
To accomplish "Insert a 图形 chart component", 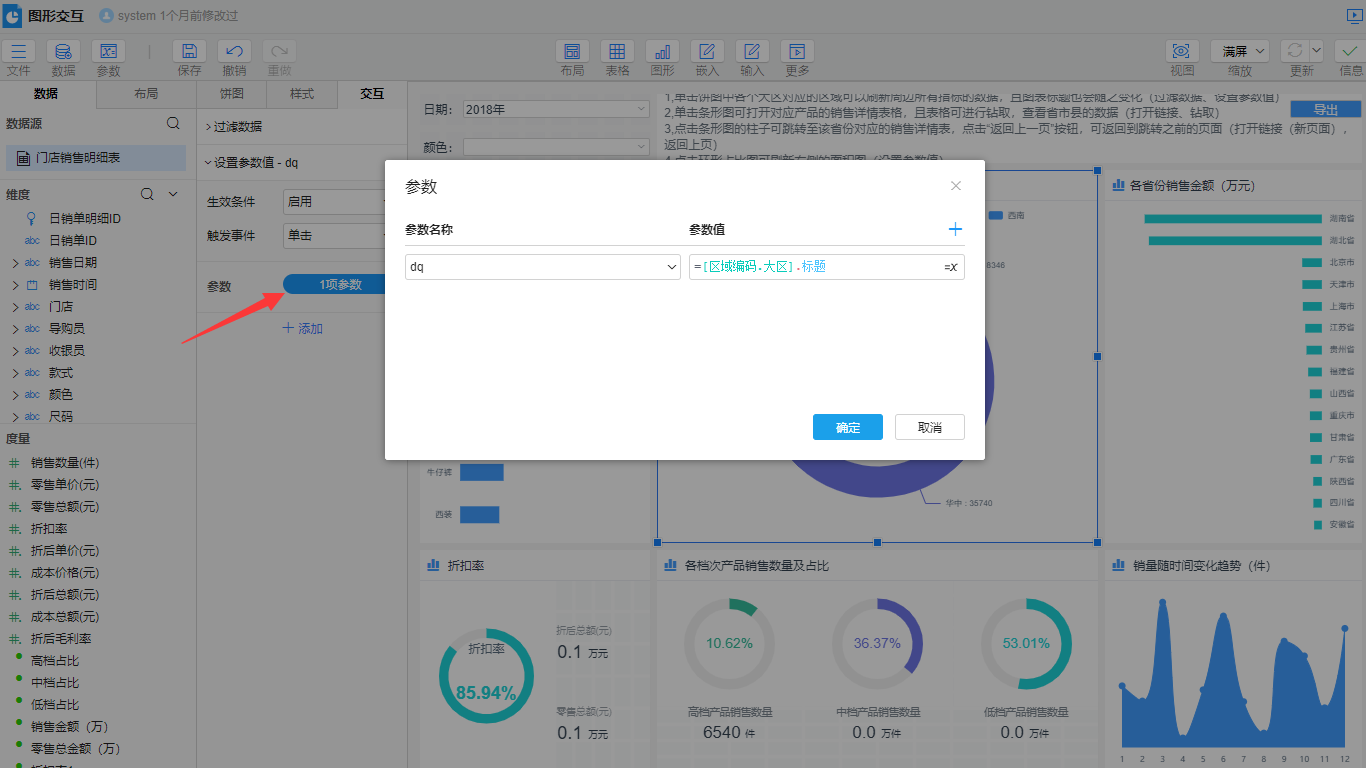I will 662,52.
